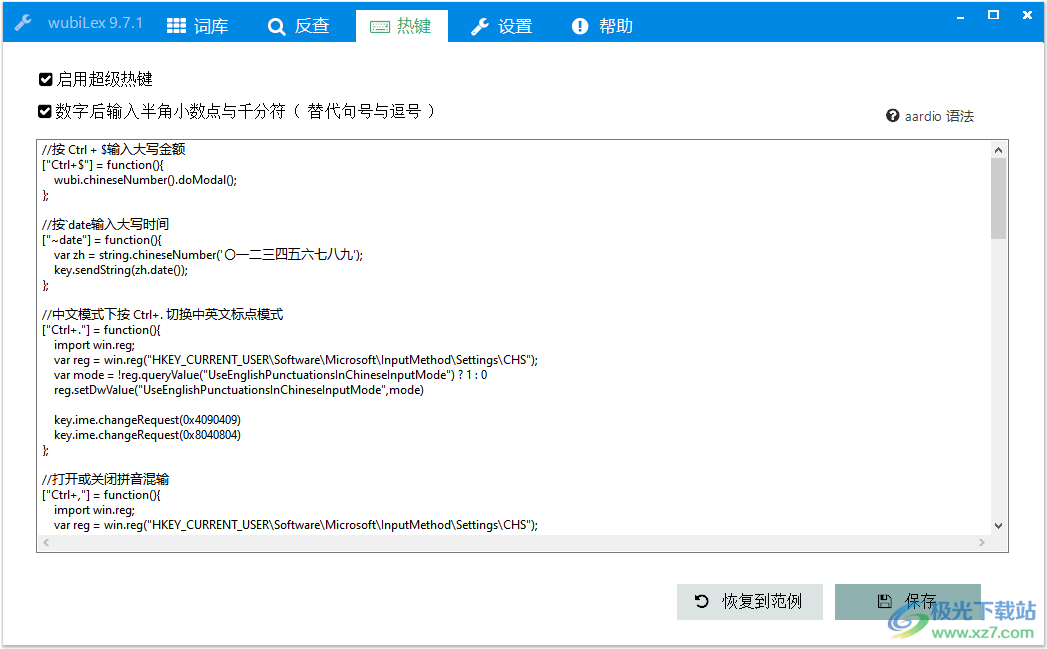
Task: Click the horizontal scrollbar right arrow
Action: tap(983, 541)
